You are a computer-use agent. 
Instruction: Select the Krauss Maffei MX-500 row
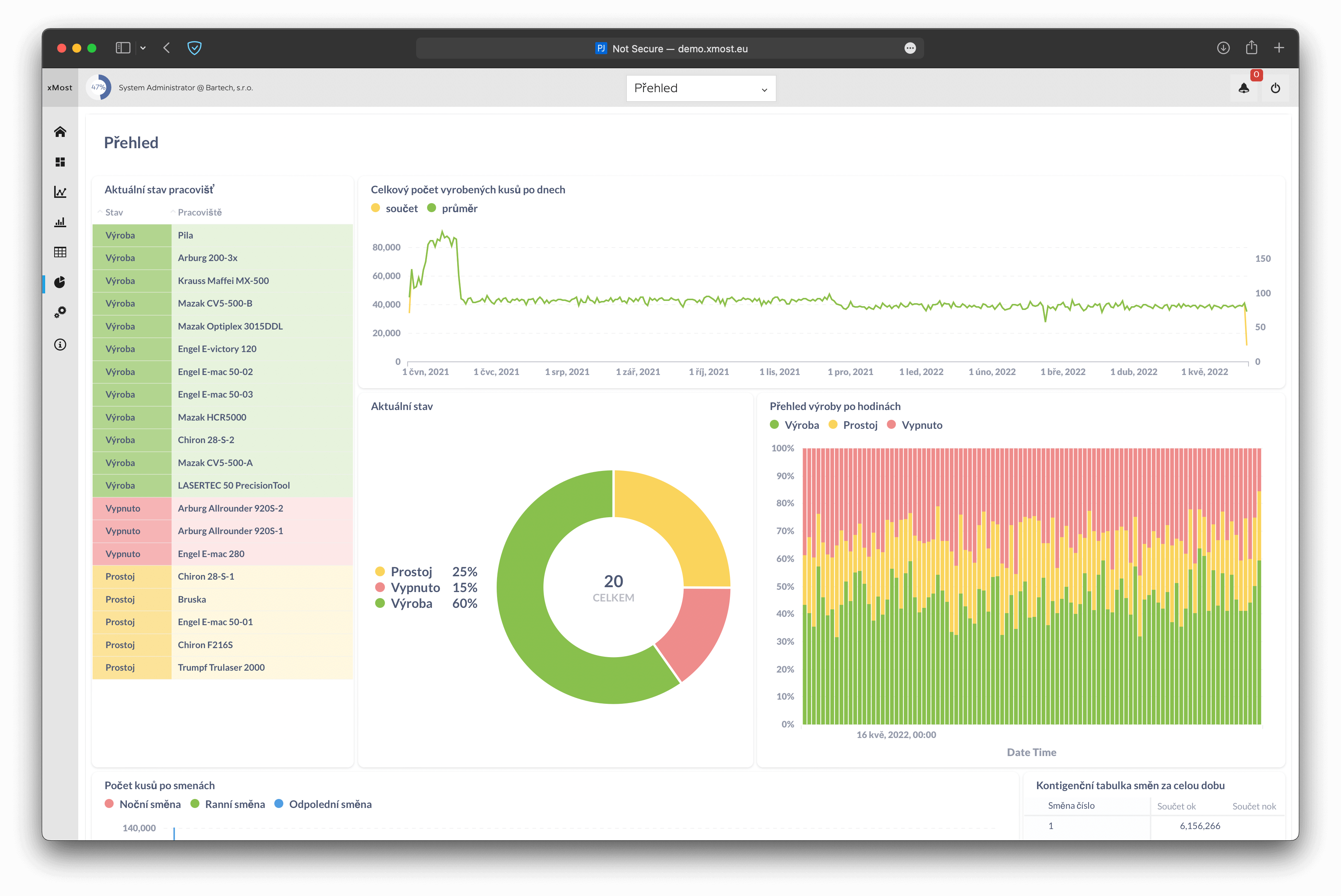(x=223, y=281)
